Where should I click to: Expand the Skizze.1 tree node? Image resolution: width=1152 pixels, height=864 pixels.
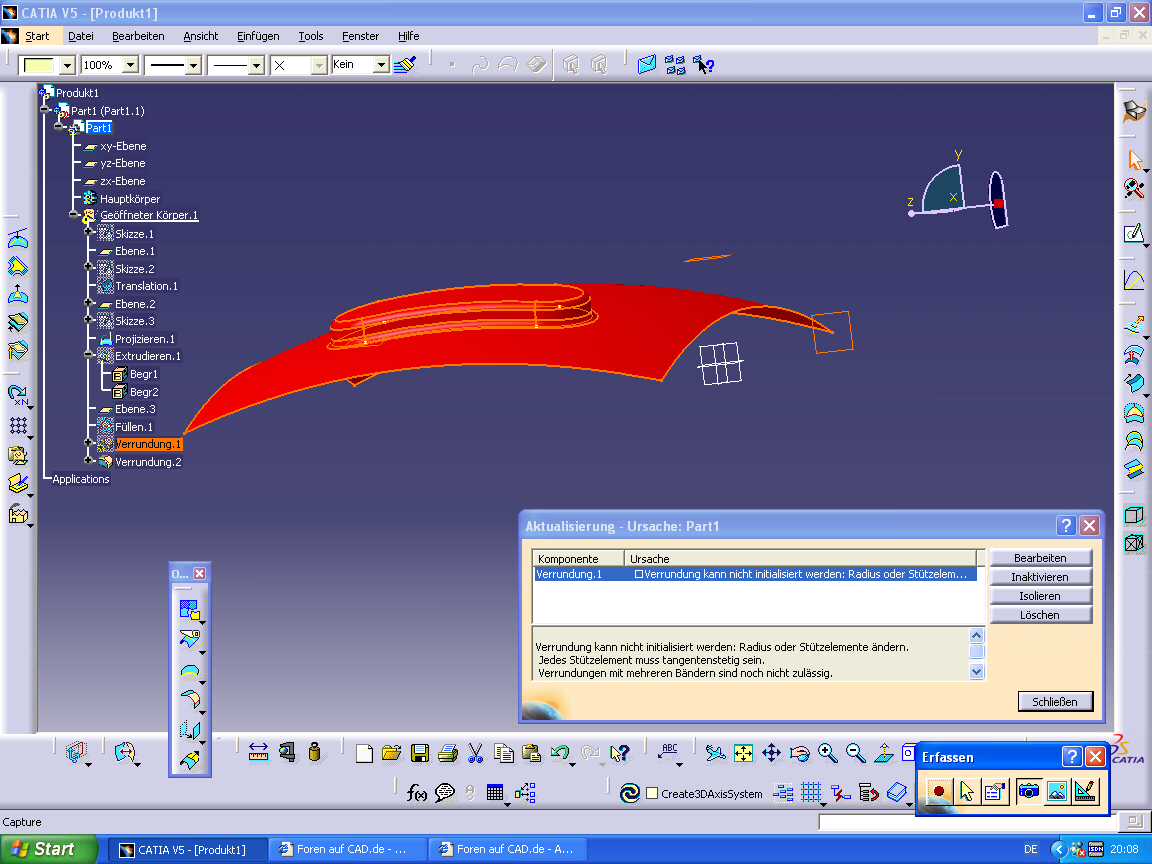89,232
